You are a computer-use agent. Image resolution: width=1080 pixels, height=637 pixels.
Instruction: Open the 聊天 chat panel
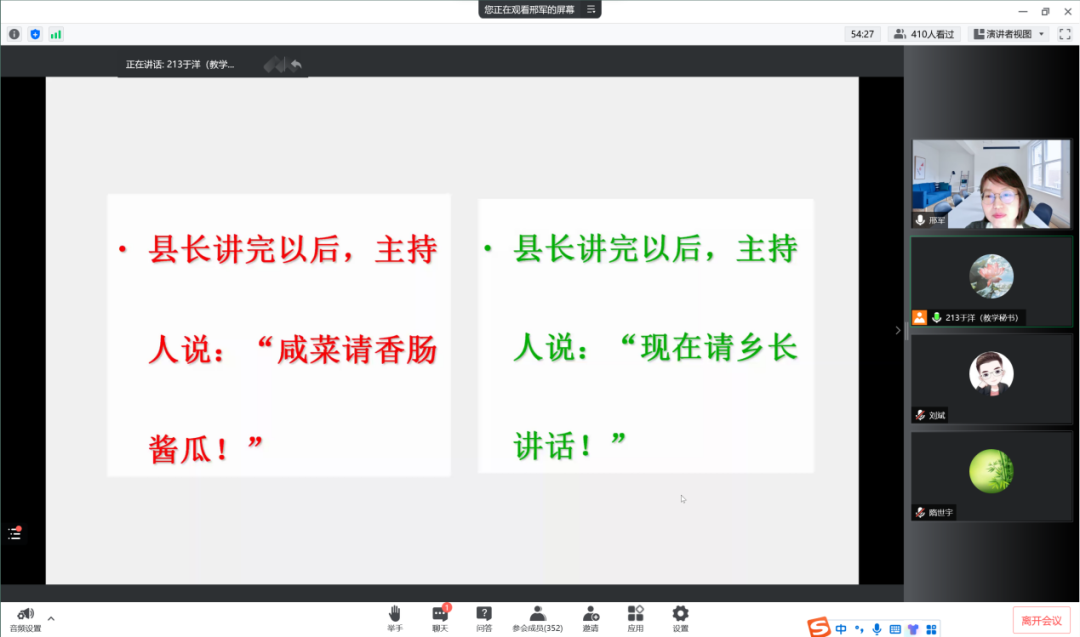pos(440,618)
